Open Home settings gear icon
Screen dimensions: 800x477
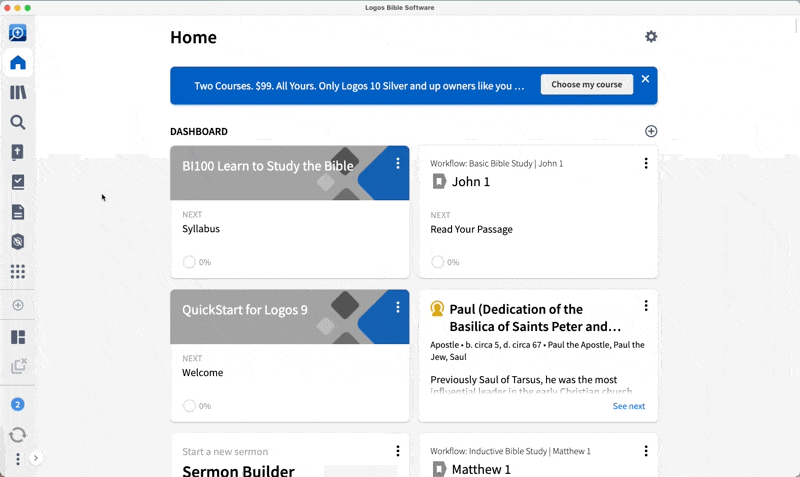coord(651,37)
